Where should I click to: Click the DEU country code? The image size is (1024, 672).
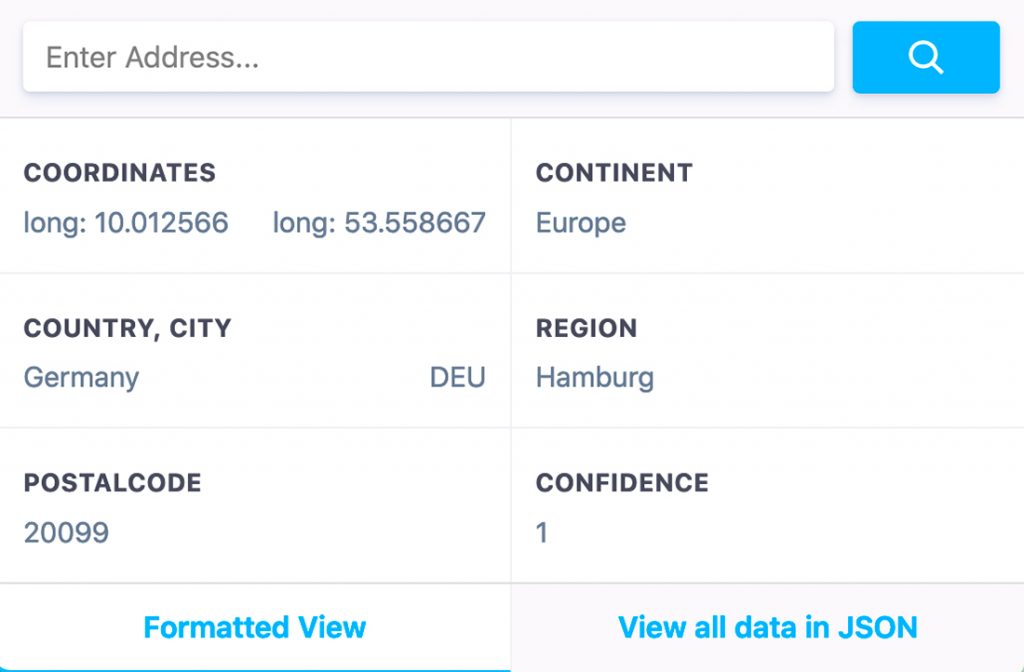tap(457, 377)
